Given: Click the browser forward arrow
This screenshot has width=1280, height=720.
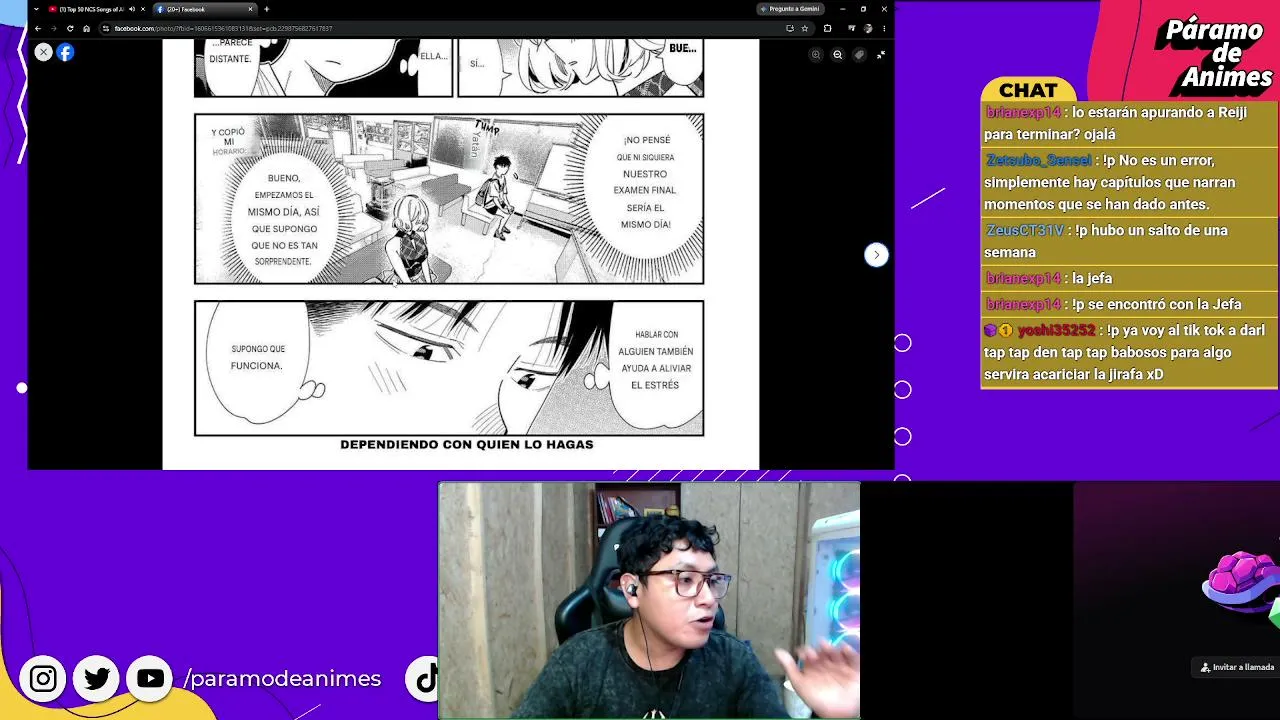Looking at the screenshot, I should click(54, 28).
